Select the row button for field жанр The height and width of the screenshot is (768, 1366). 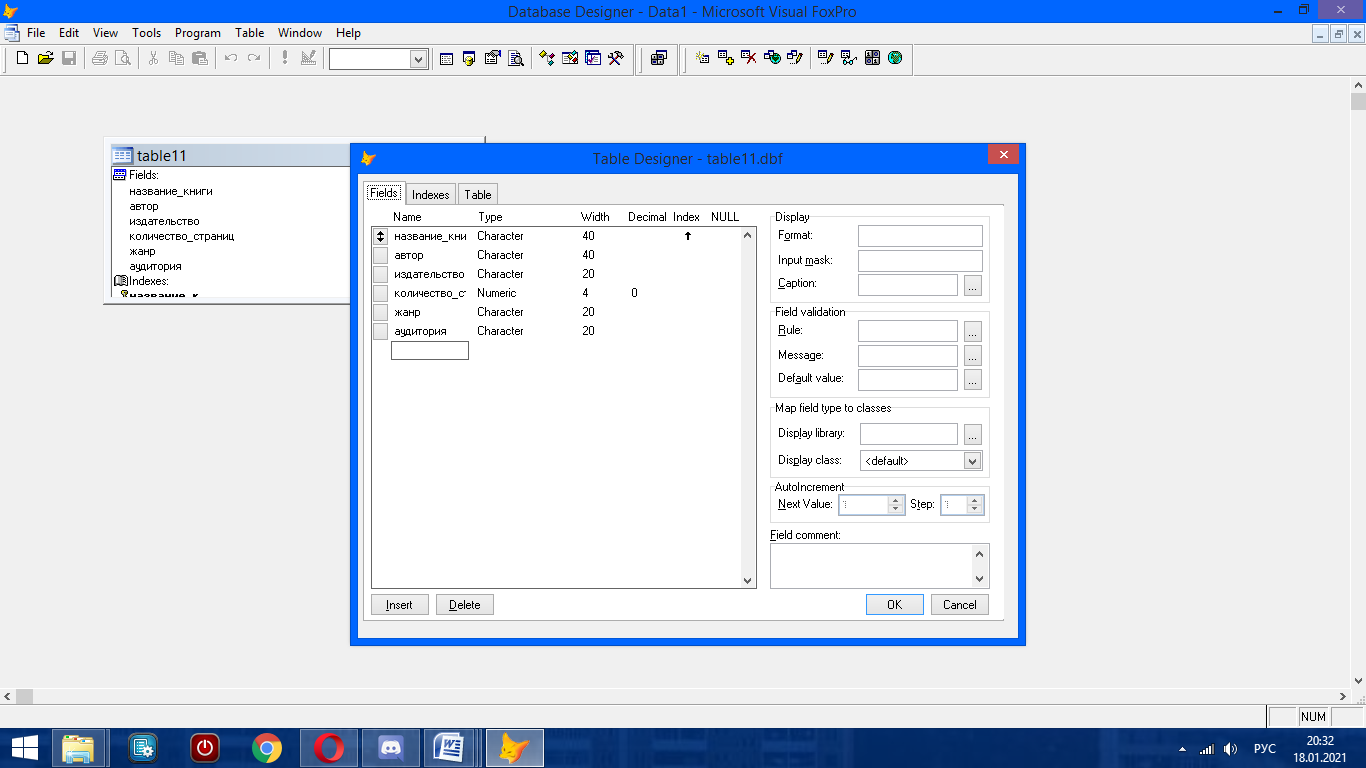coord(380,312)
